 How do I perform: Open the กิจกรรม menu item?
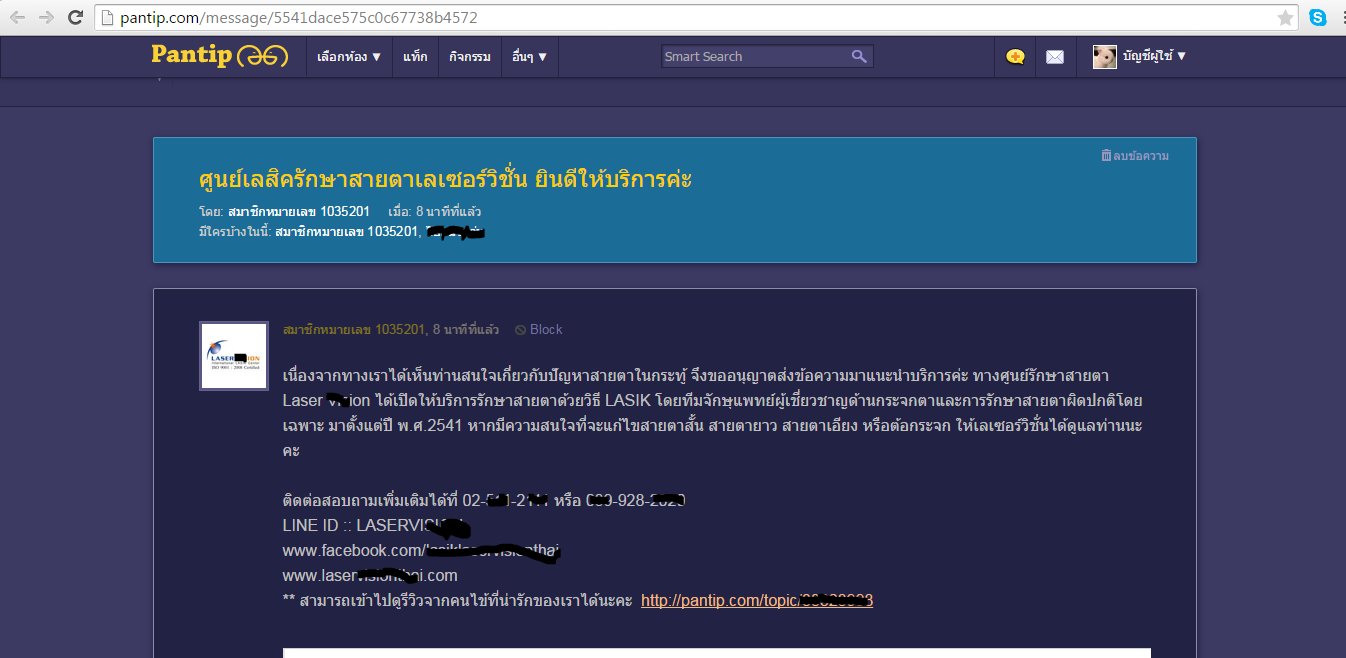click(x=470, y=57)
